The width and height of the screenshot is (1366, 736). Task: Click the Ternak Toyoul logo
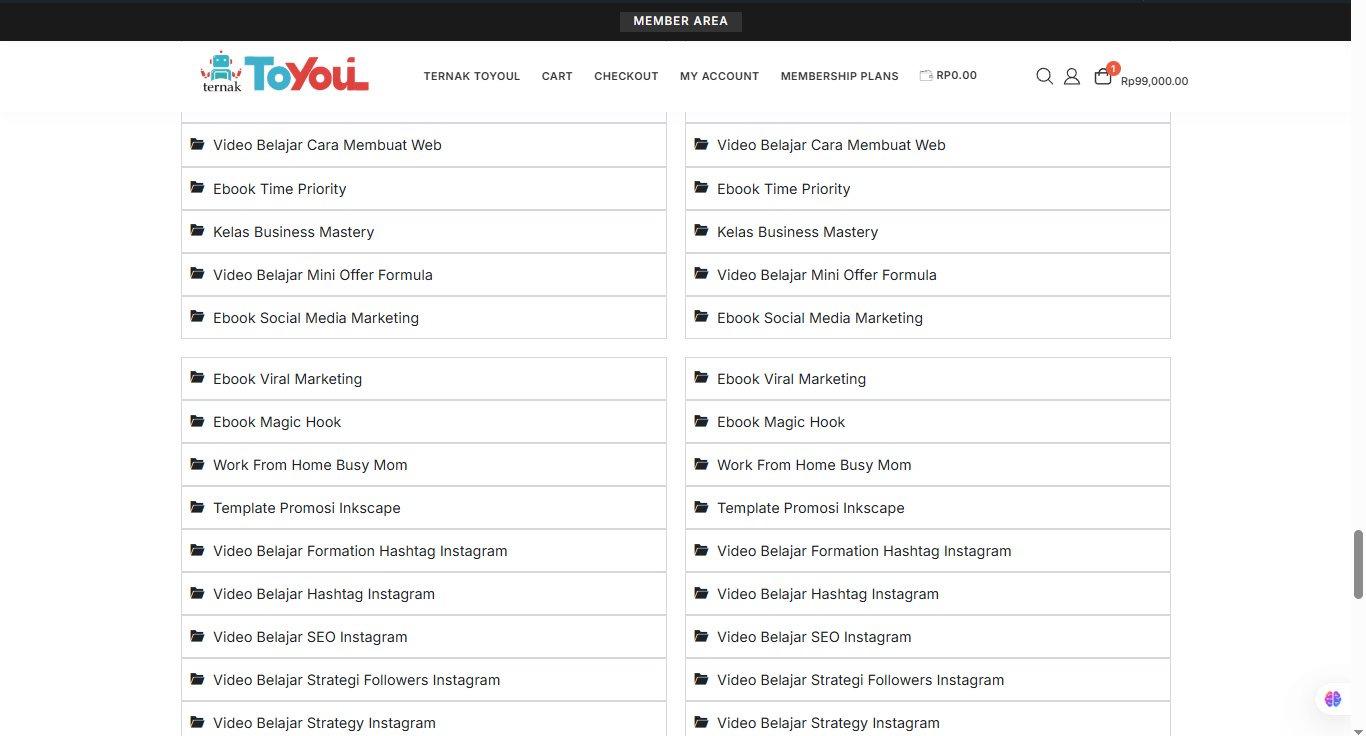(285, 73)
